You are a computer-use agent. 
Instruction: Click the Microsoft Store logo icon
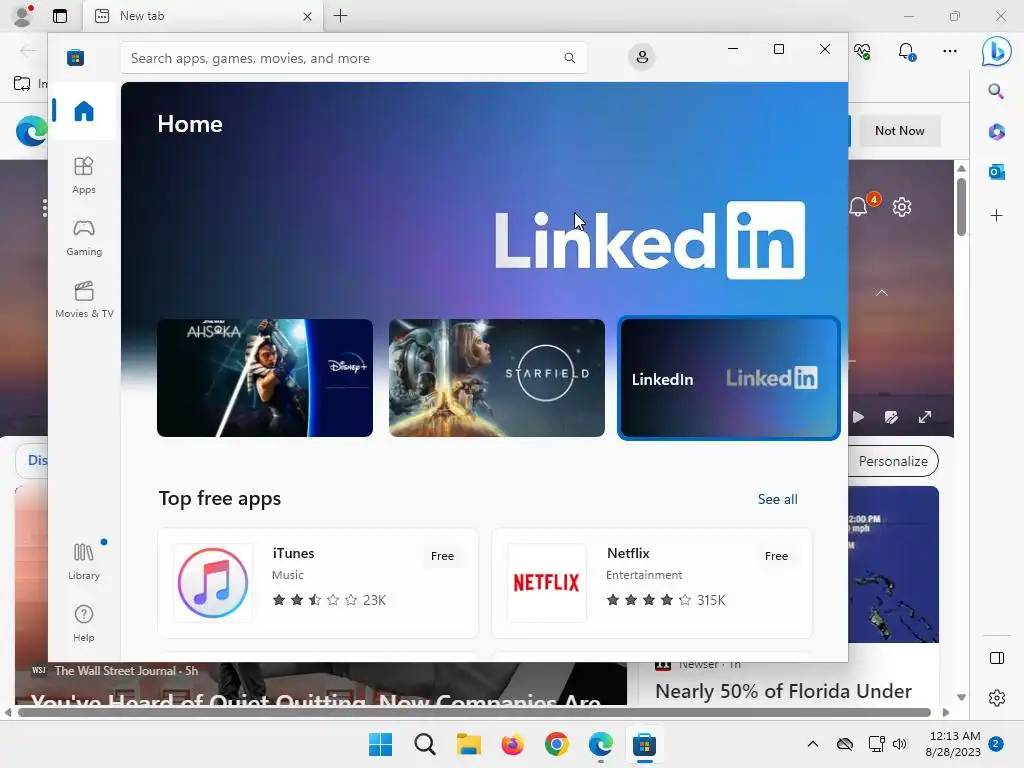[75, 57]
